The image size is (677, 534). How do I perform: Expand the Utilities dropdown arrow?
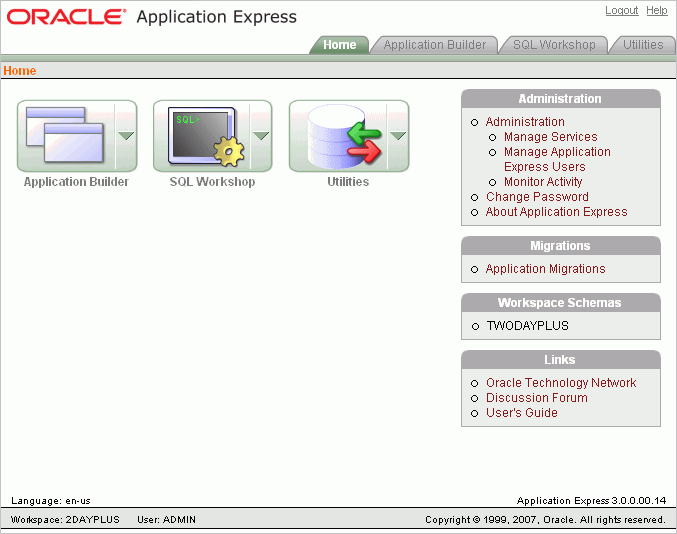click(x=397, y=136)
